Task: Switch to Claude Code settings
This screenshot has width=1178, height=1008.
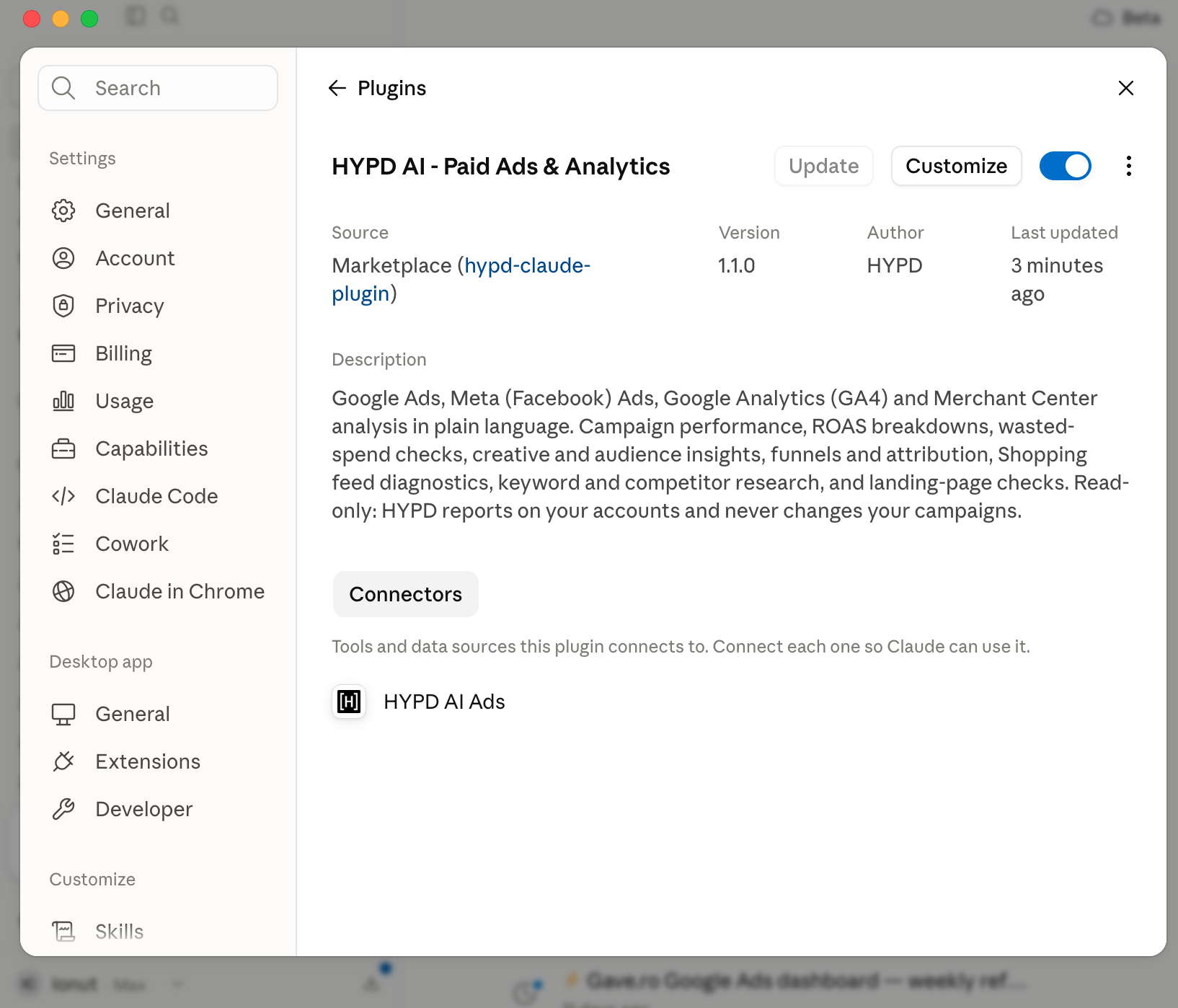Action: [157, 496]
